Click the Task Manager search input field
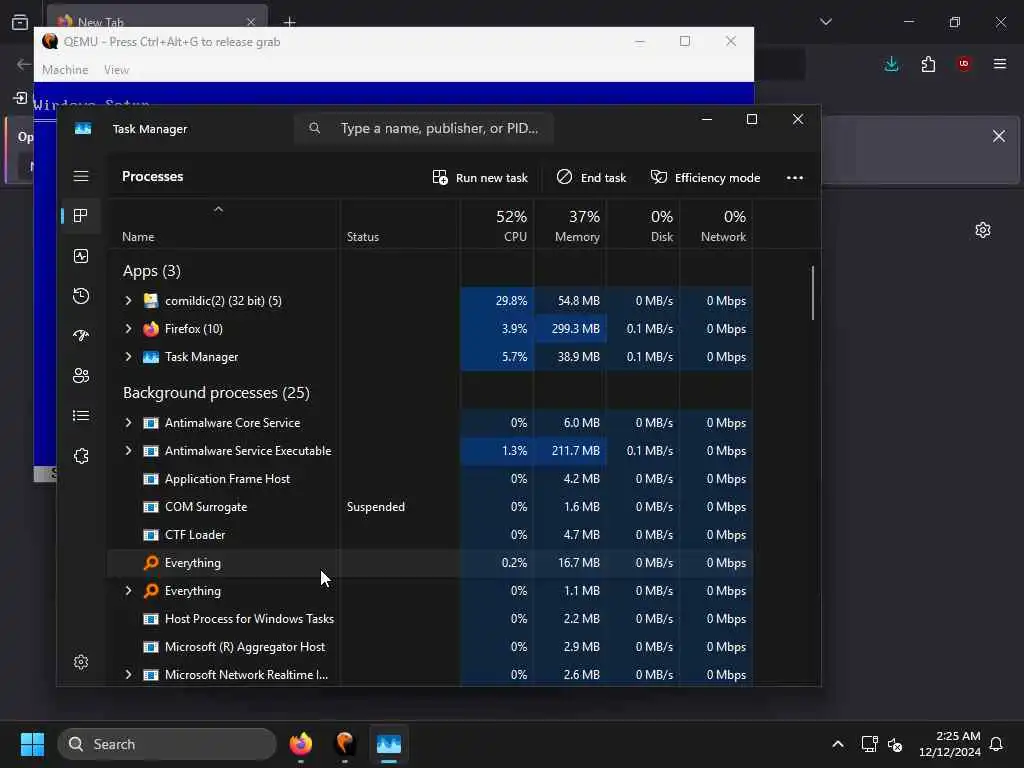 pyautogui.click(x=424, y=128)
